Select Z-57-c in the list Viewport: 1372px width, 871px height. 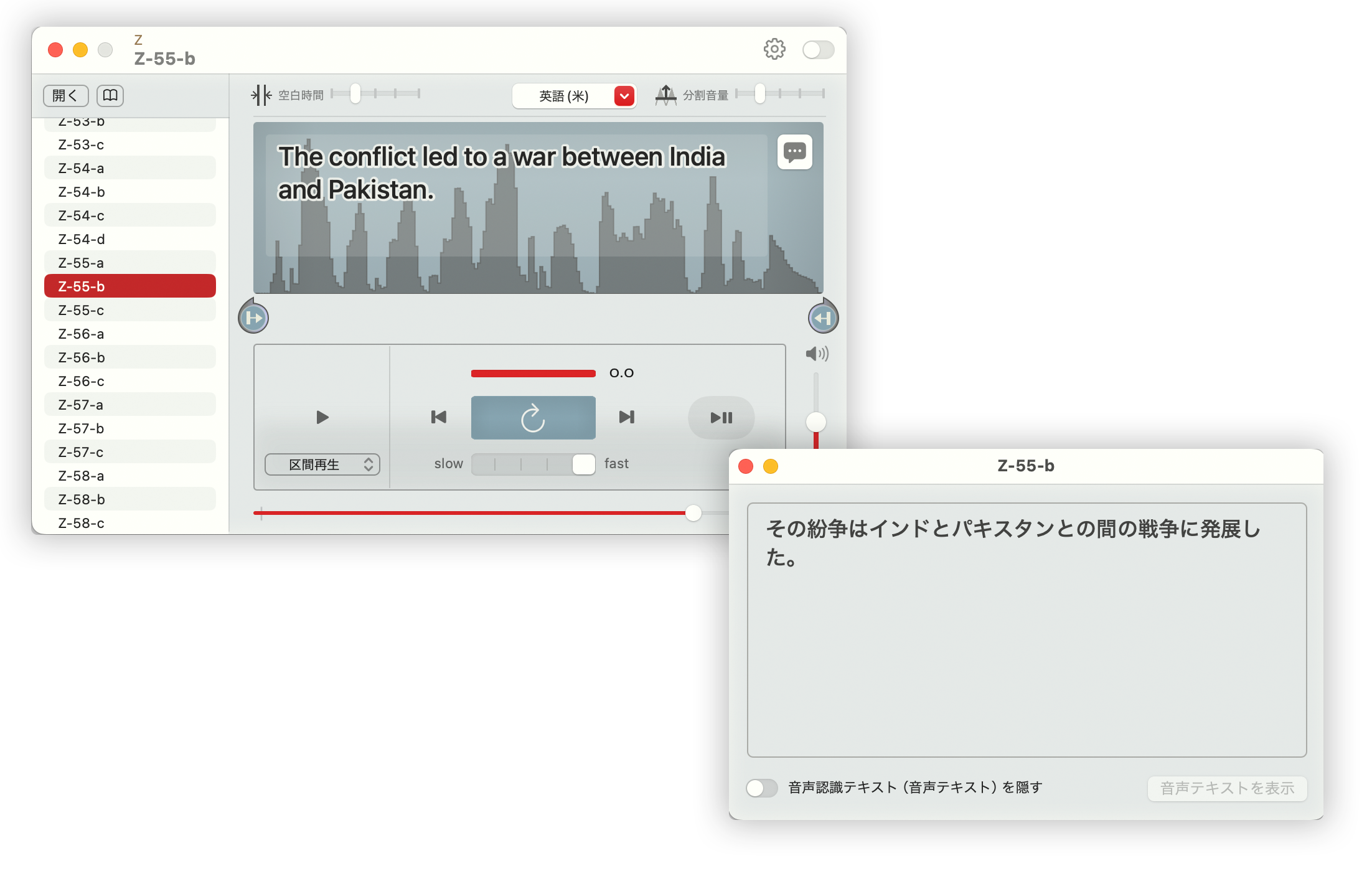pos(130,452)
